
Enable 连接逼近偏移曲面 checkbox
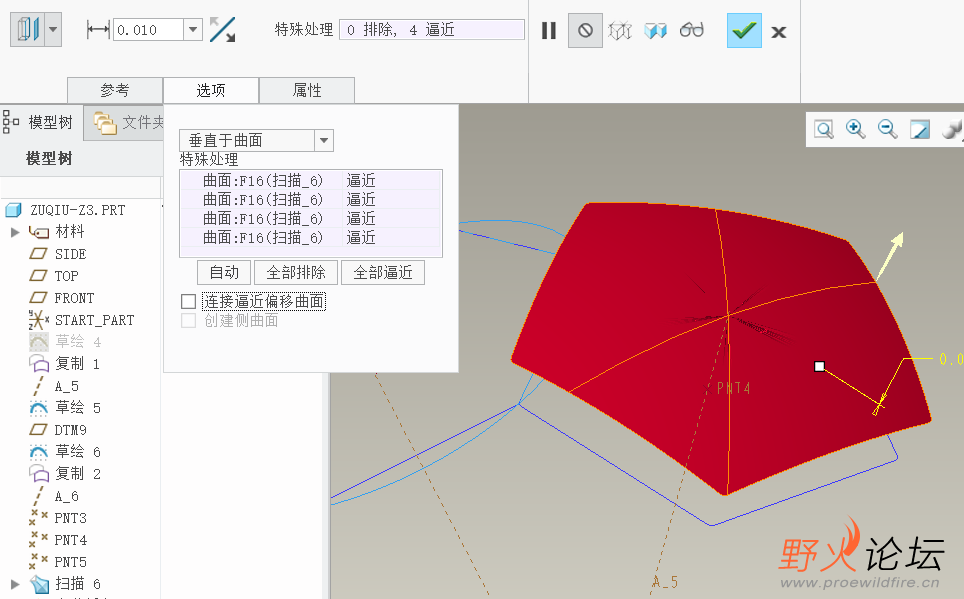pyautogui.click(x=189, y=301)
